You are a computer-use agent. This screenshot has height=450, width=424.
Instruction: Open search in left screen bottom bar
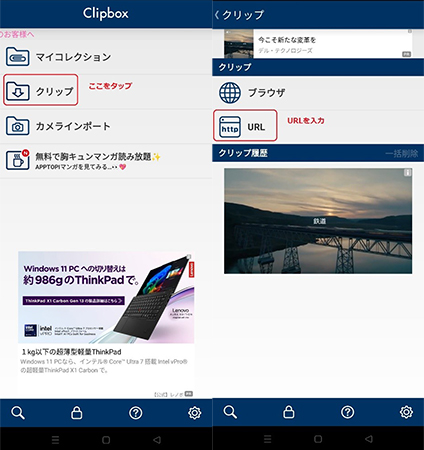pos(18,413)
